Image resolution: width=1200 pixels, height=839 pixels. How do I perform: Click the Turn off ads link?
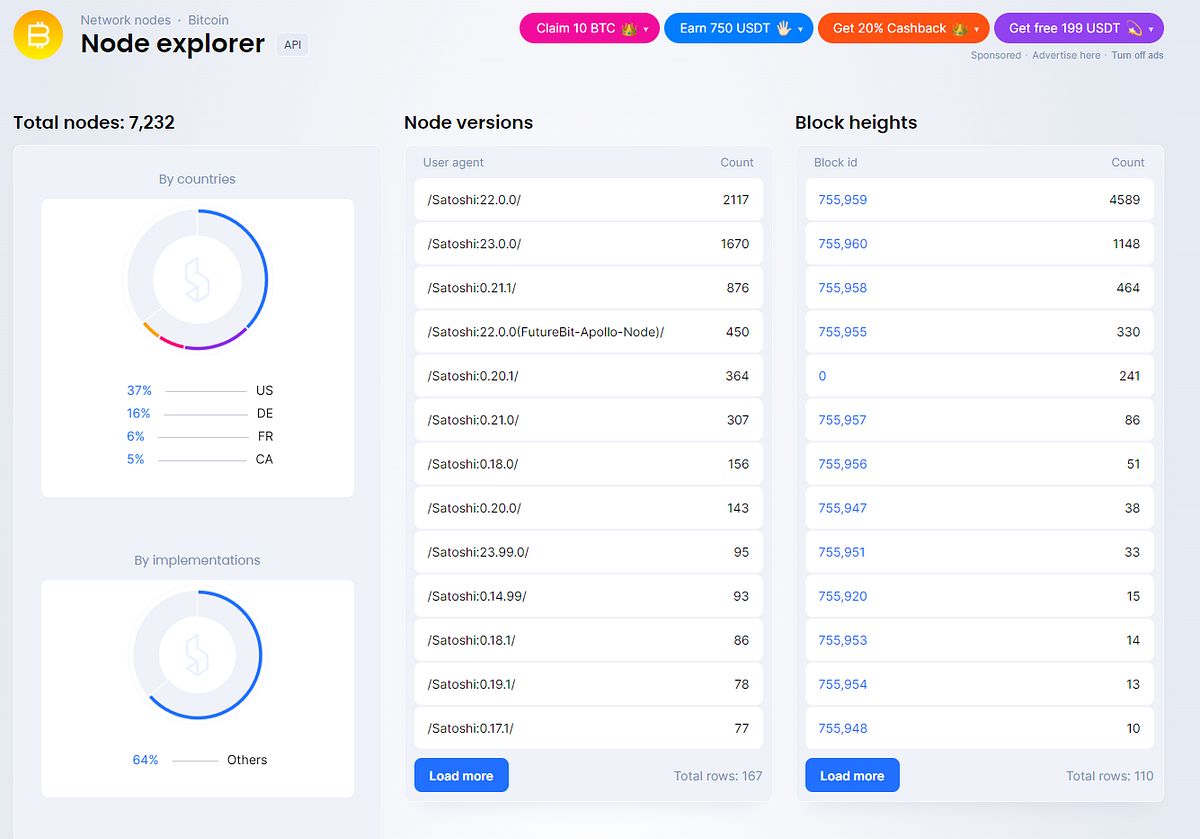click(1136, 55)
